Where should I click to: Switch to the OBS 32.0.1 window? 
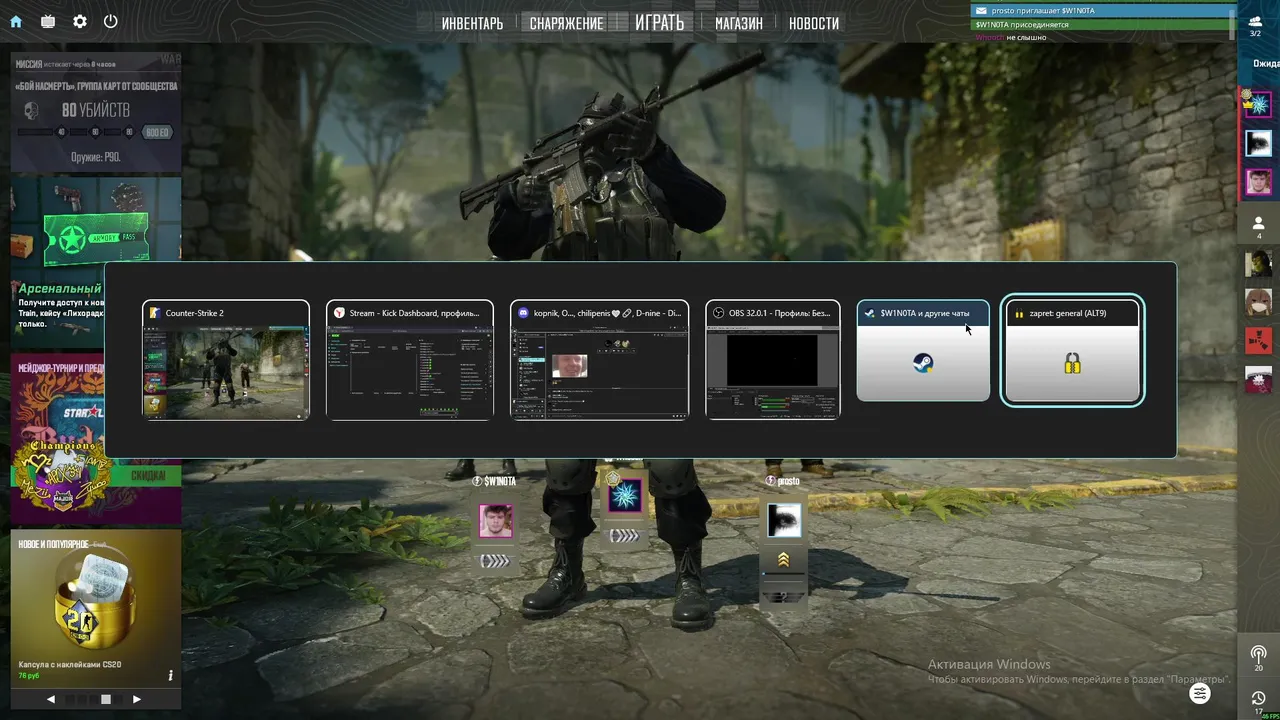tap(773, 360)
